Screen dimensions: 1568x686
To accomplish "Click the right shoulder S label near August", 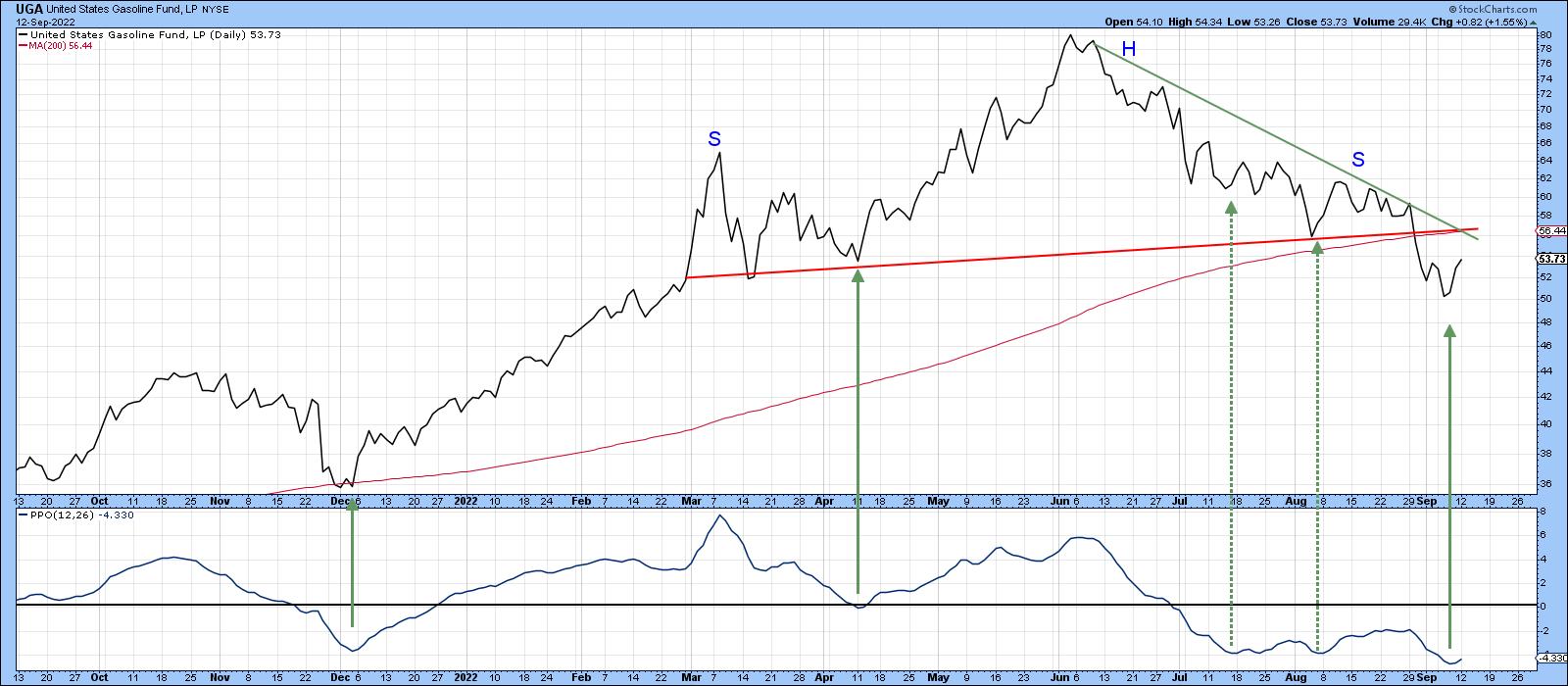I will 1358,159.
